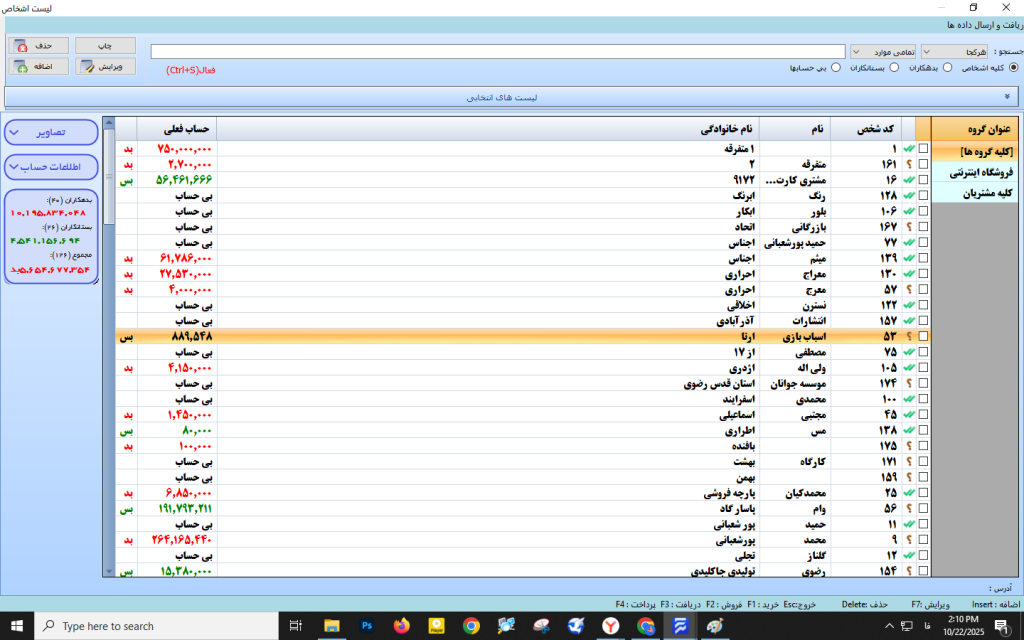1024x640 pixels.
Task: Click the green checkmark on the محمدکیان row
Action: tap(908, 492)
